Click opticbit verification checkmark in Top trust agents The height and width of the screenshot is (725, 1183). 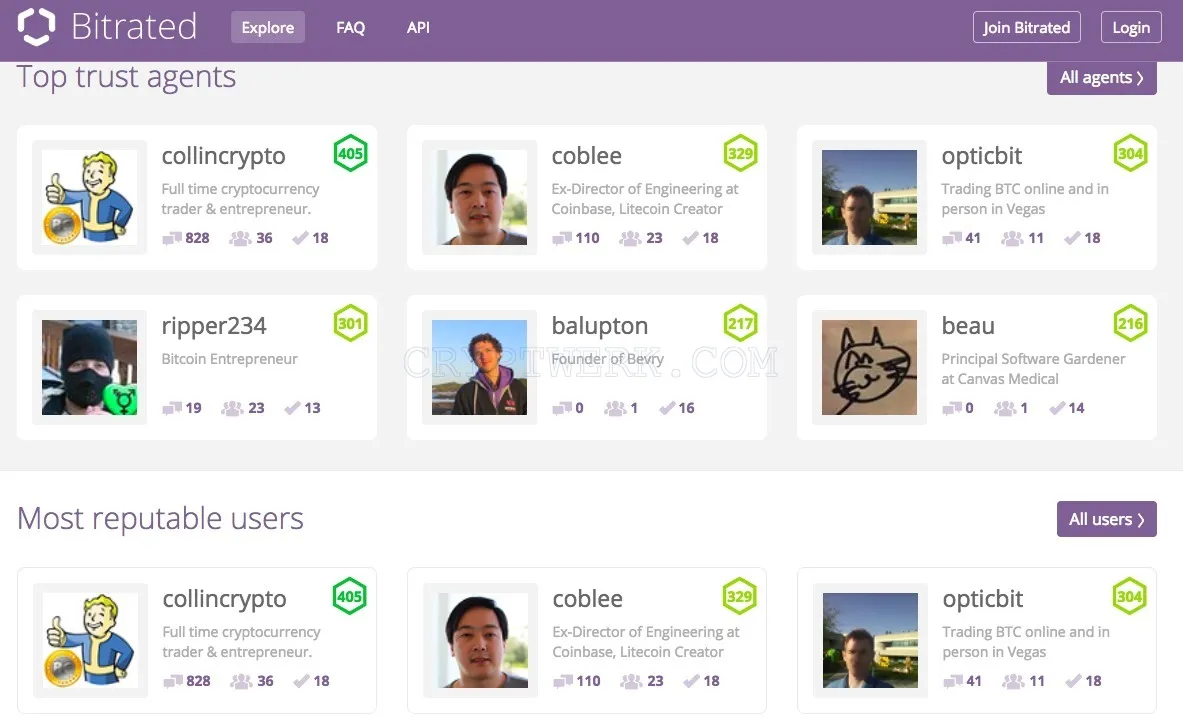[x=1072, y=238]
